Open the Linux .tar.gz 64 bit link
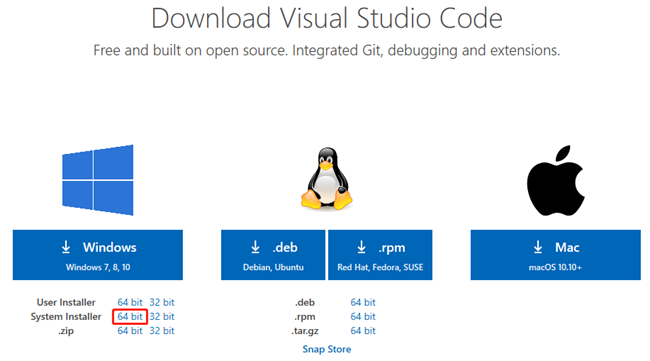The height and width of the screenshot is (361, 650). pos(363,331)
